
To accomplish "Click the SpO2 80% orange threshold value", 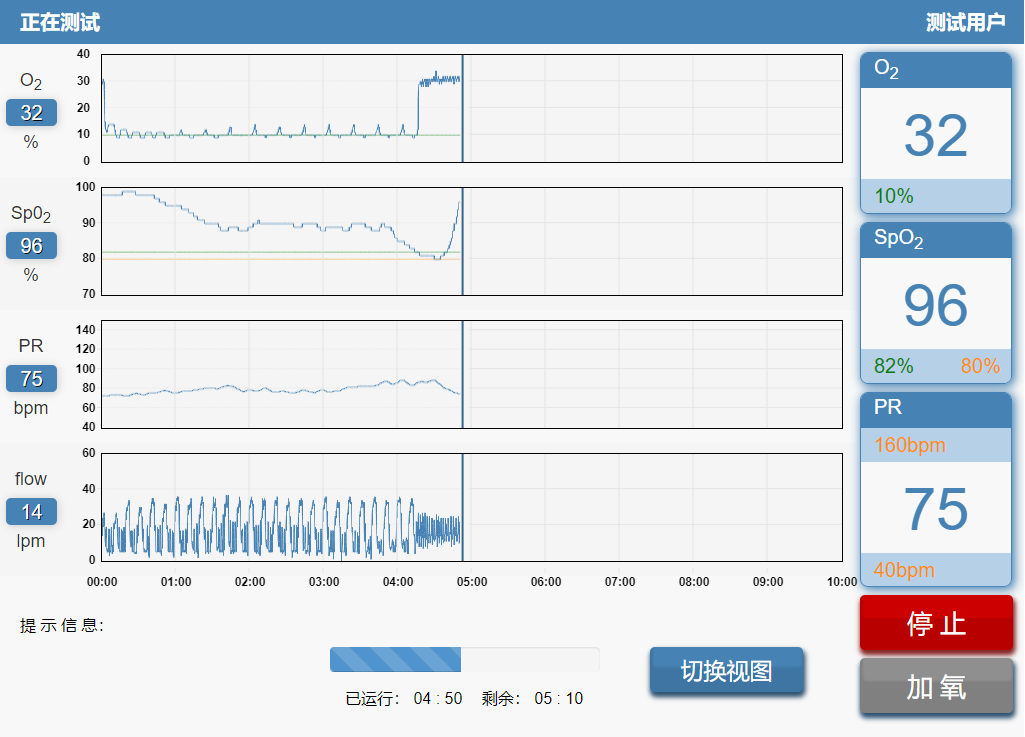I will tap(979, 366).
